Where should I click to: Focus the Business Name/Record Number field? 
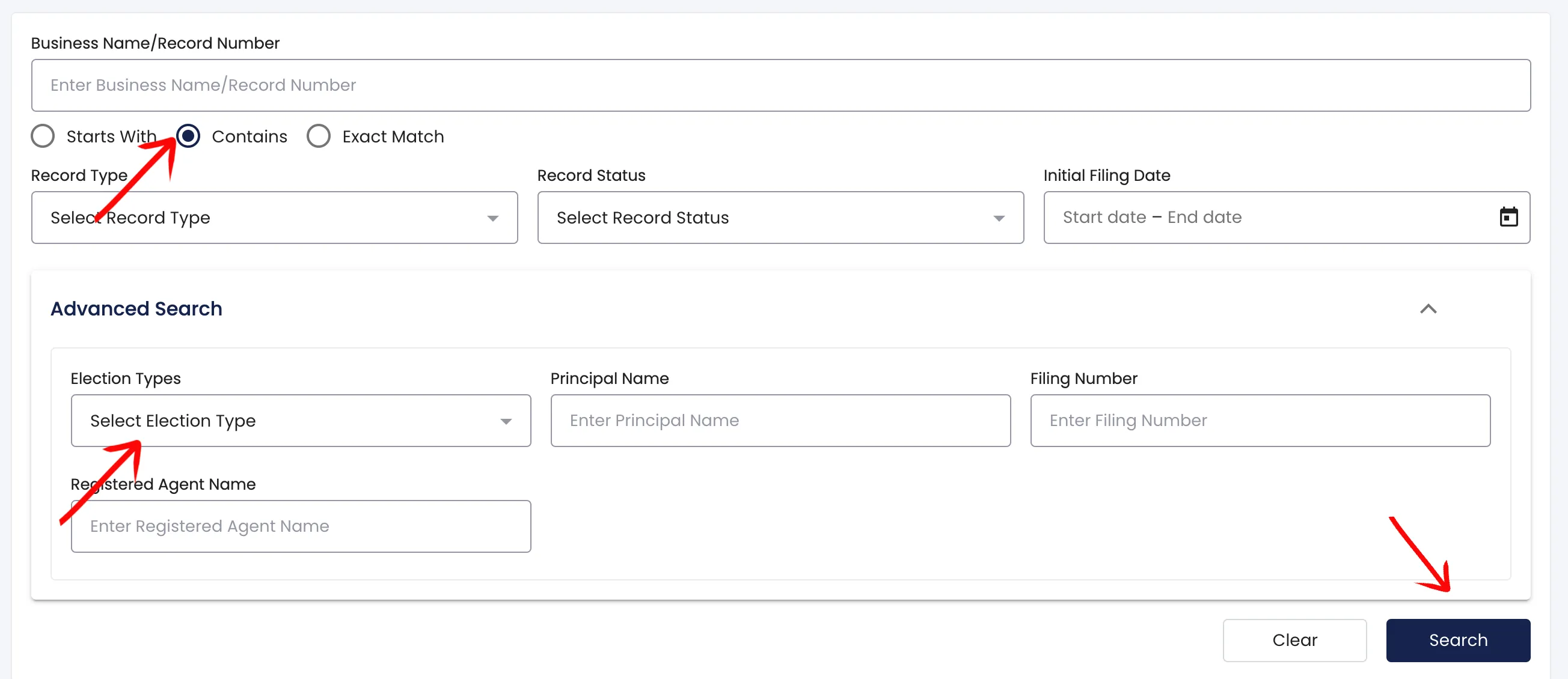tap(781, 85)
